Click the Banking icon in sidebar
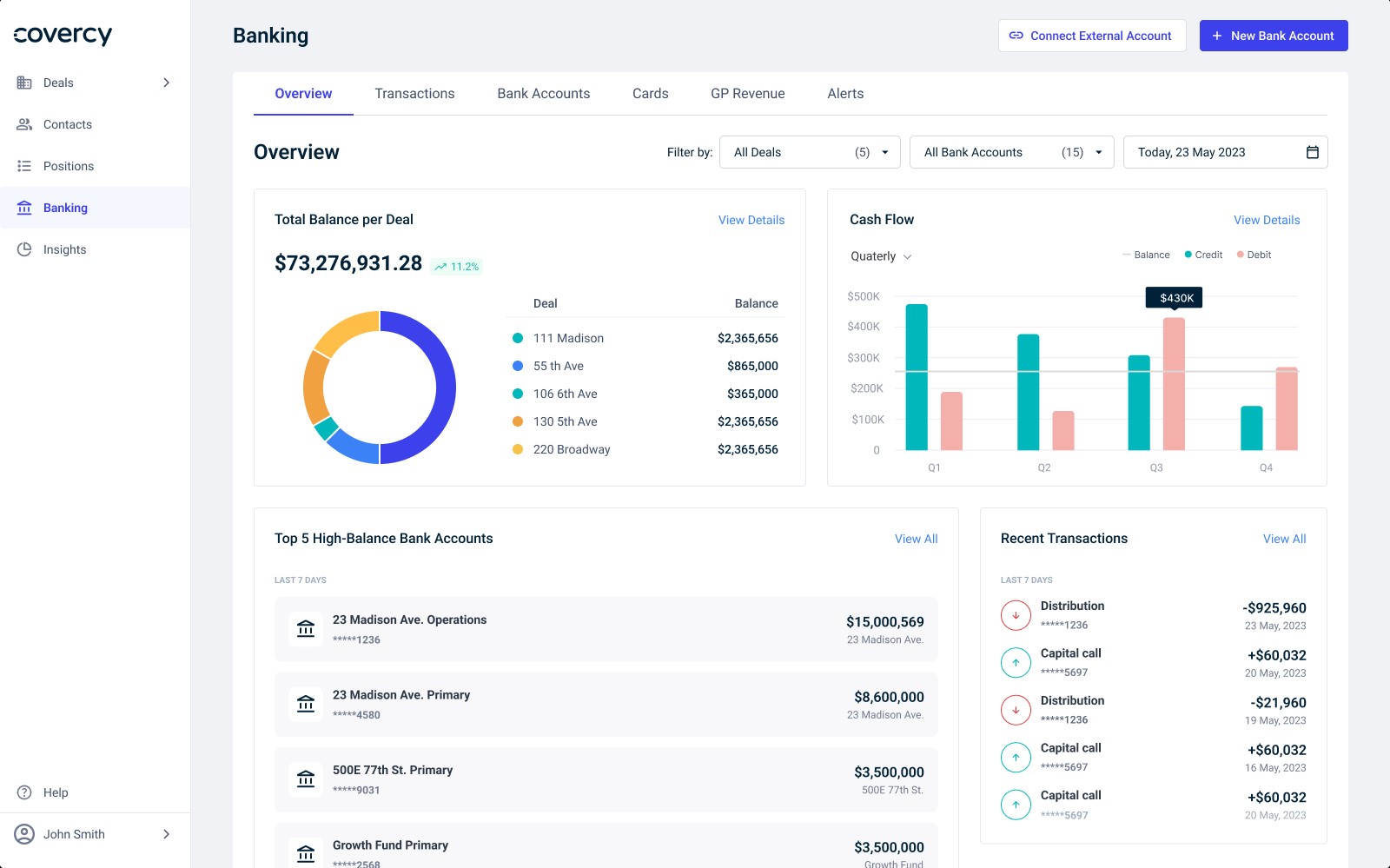This screenshot has height=868, width=1390. tap(24, 208)
